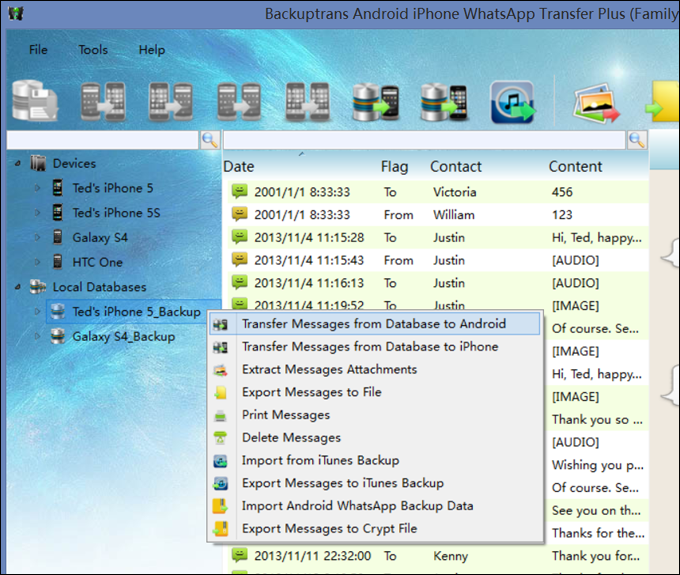The width and height of the screenshot is (680, 575).
Task: Select the Ted's iPhone 5_Backup local database
Action: pyautogui.click(x=137, y=312)
